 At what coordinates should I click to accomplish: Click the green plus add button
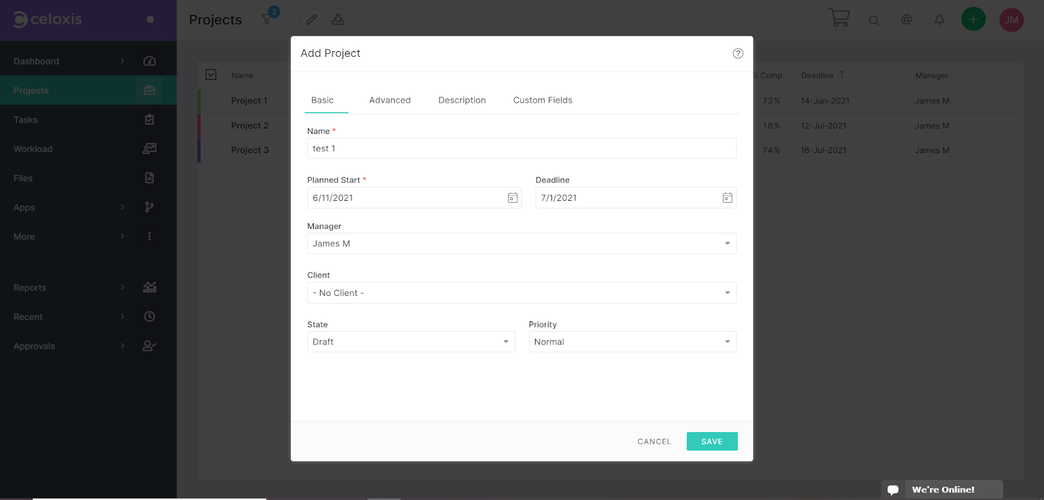point(972,19)
